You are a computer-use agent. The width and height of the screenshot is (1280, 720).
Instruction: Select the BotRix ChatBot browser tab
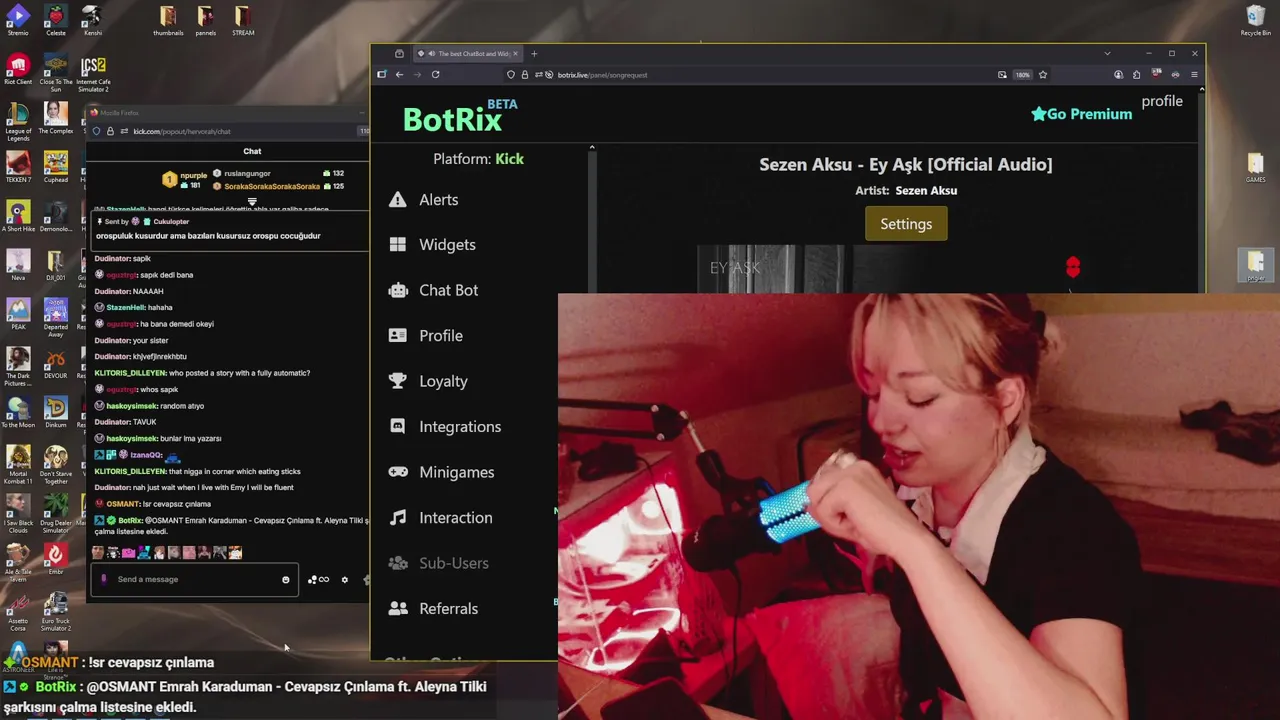[x=467, y=53]
